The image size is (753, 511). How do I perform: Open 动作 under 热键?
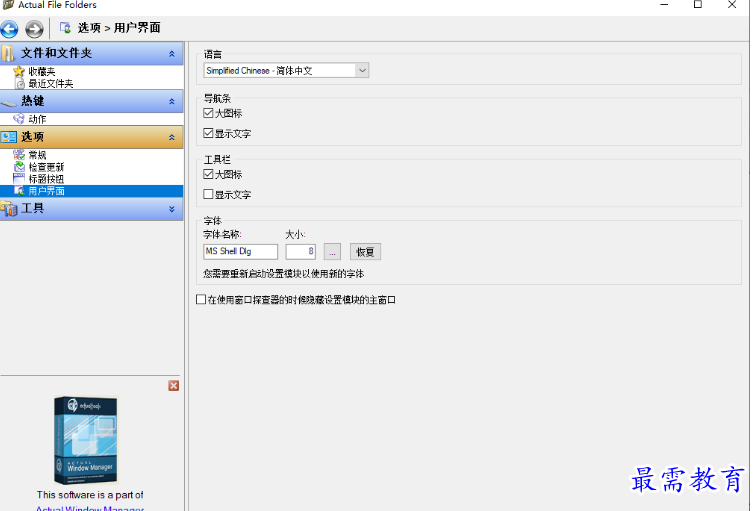[37, 119]
